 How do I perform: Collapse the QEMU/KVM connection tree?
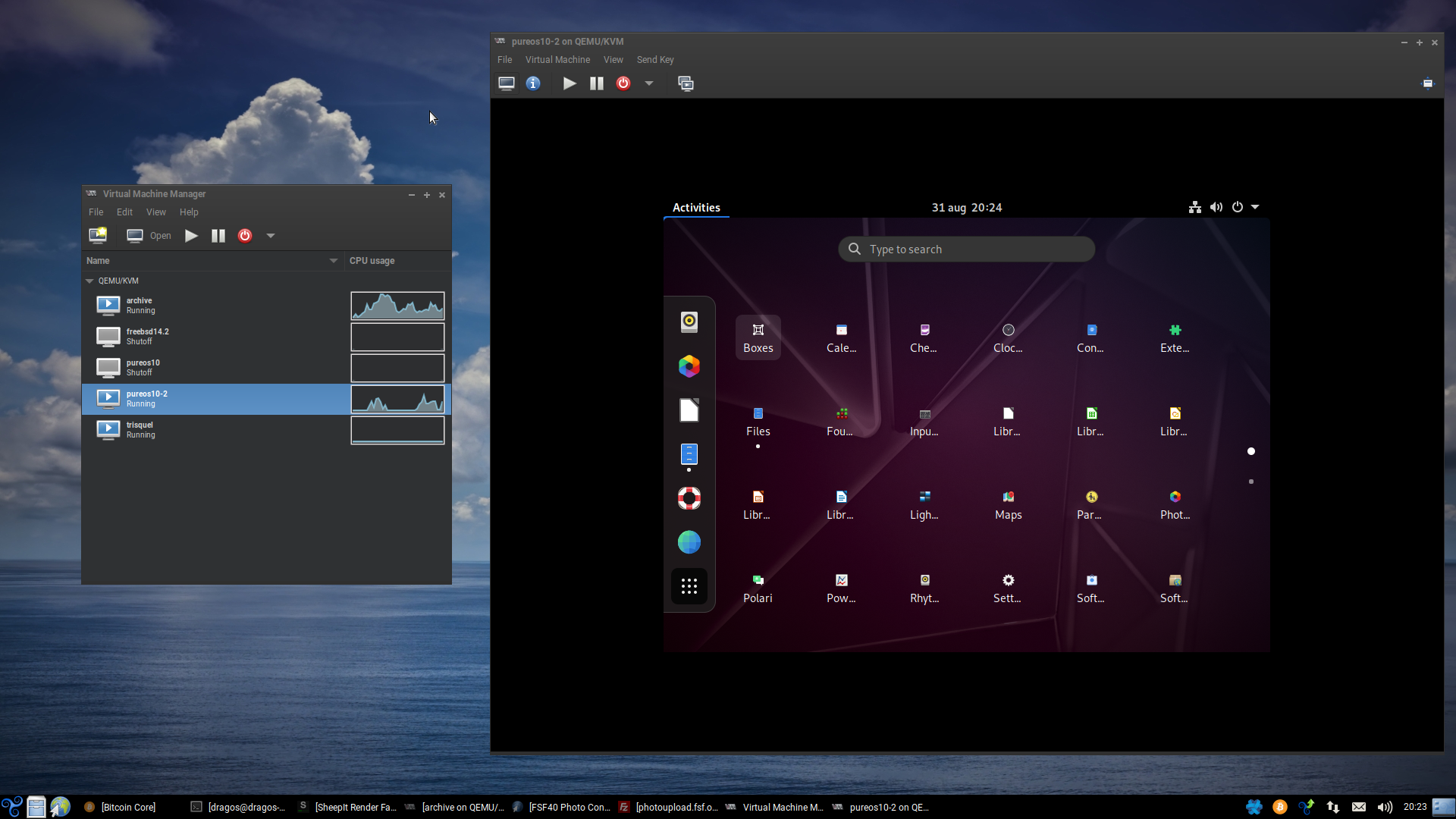[x=89, y=281]
